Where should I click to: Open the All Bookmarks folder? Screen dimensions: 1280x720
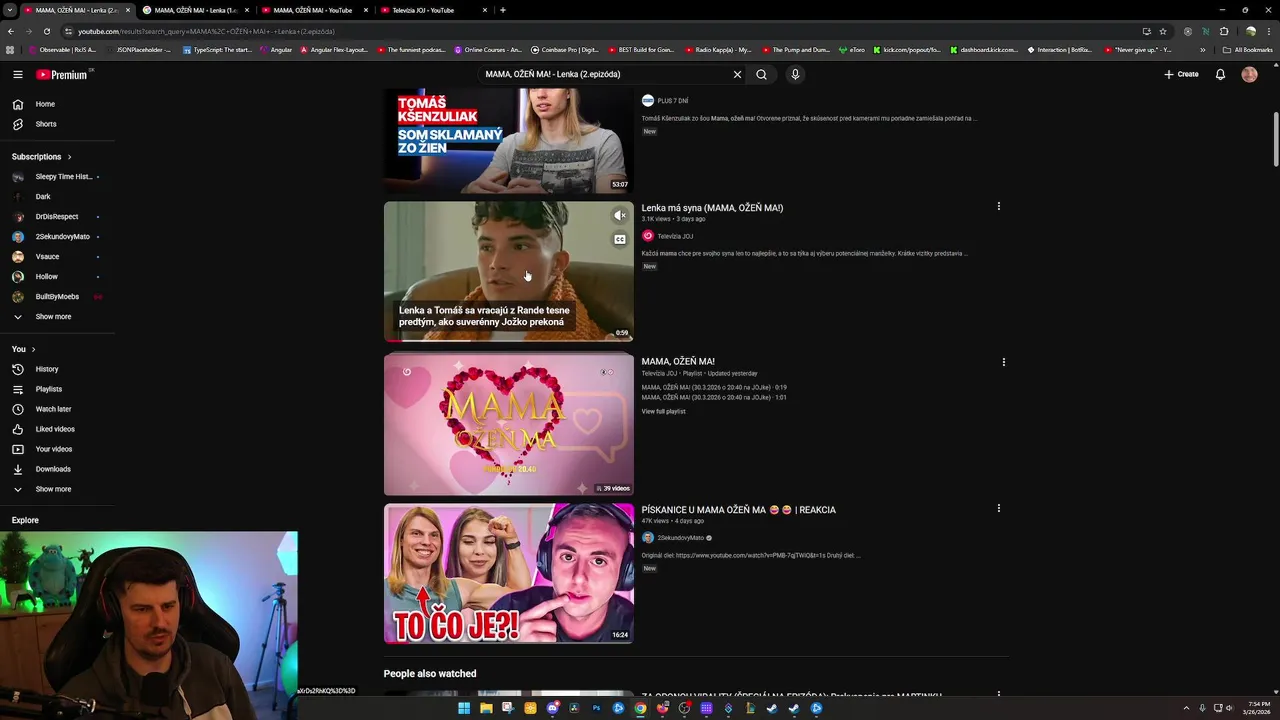[1247, 49]
